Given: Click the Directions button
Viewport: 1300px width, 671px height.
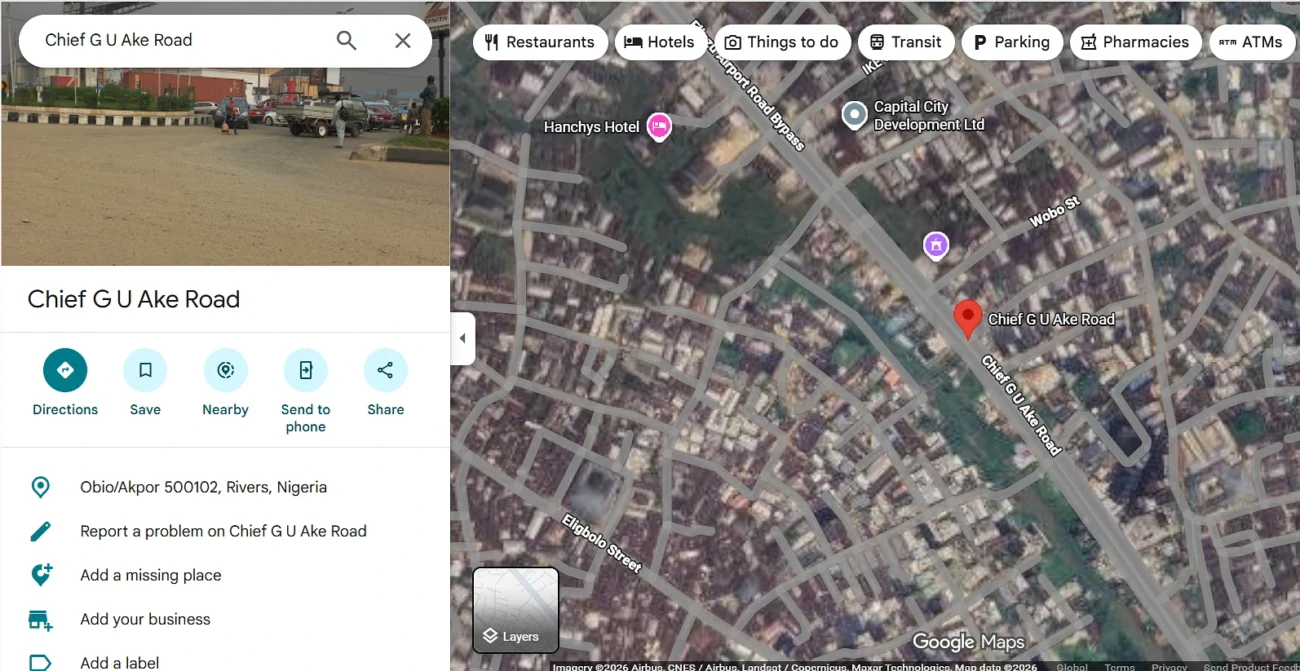Looking at the screenshot, I should click(65, 370).
